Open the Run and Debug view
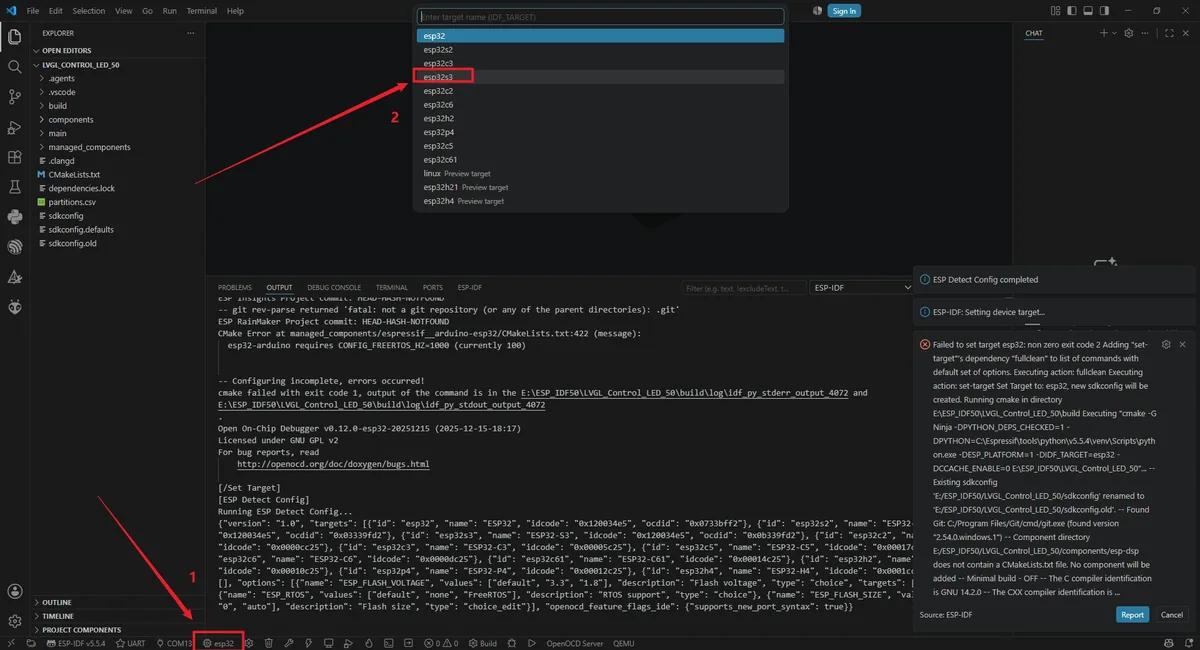 [15, 127]
